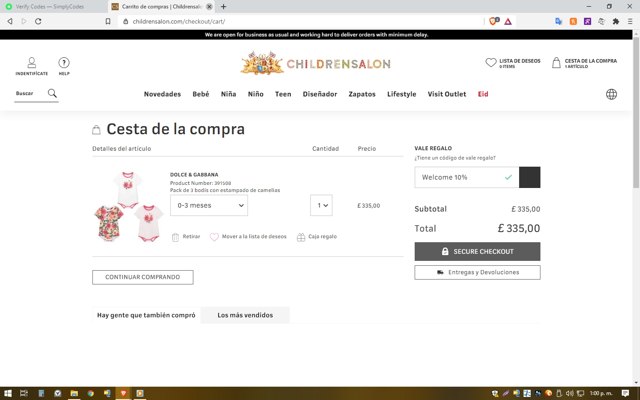Expand the 0-3 meses size dropdown
The image size is (640, 400).
pyautogui.click(x=209, y=205)
